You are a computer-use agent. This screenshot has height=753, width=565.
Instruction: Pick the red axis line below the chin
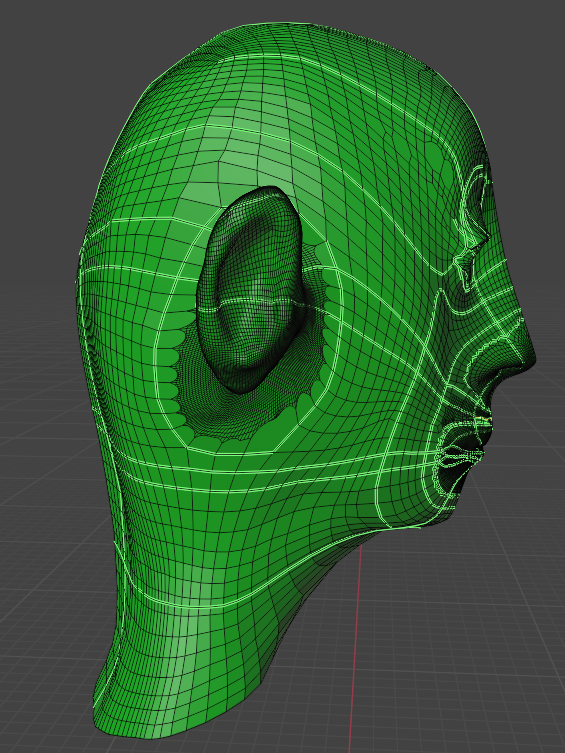355,648
